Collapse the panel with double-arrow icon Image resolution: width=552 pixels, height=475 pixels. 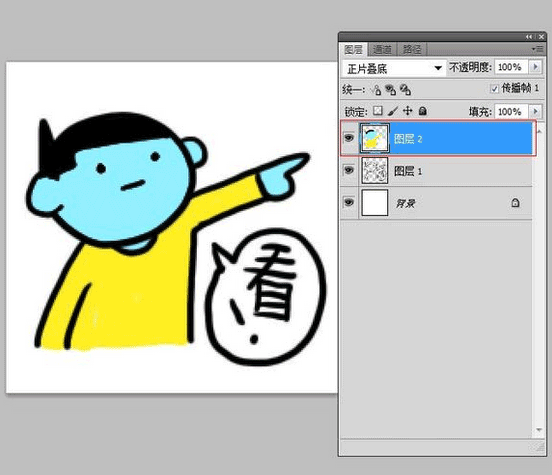pos(529,37)
